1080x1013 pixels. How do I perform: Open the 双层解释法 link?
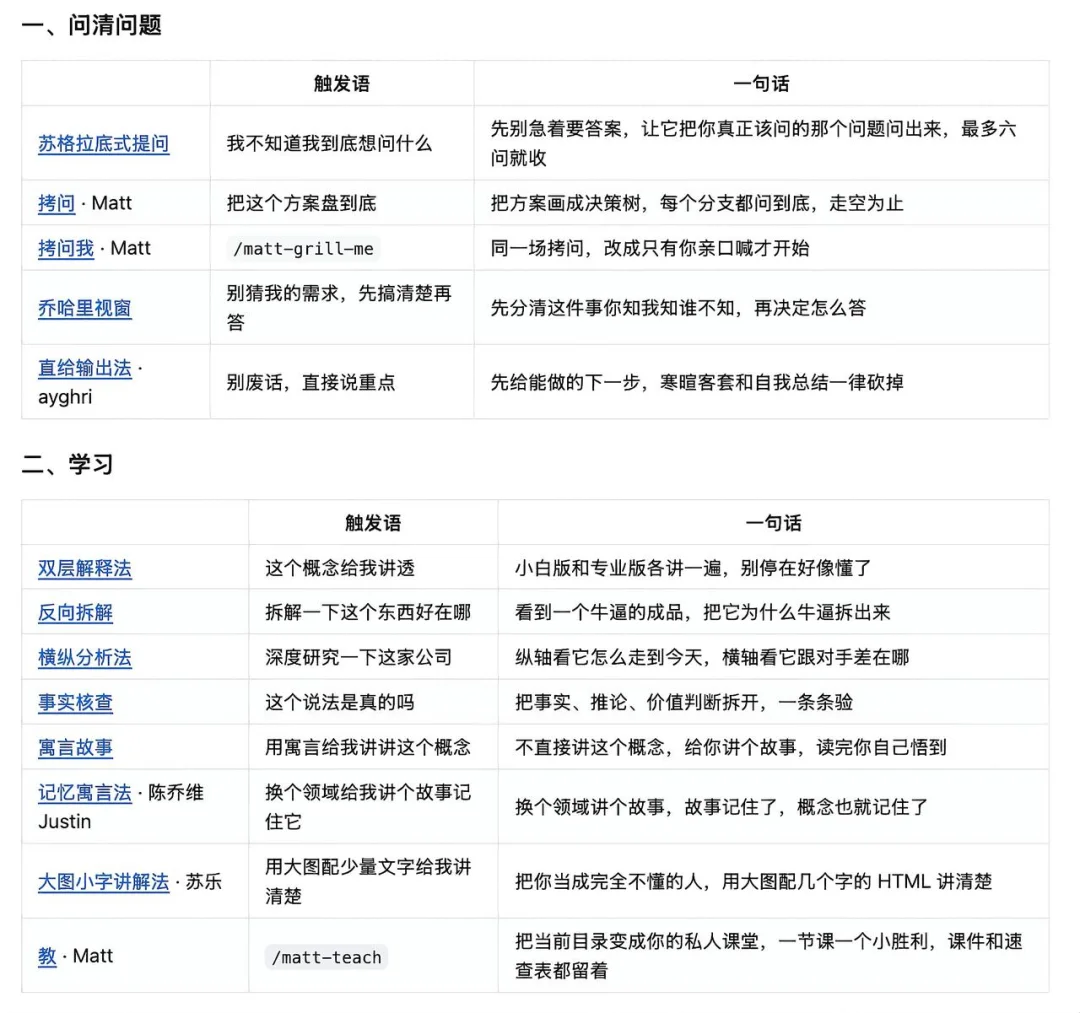[85, 568]
